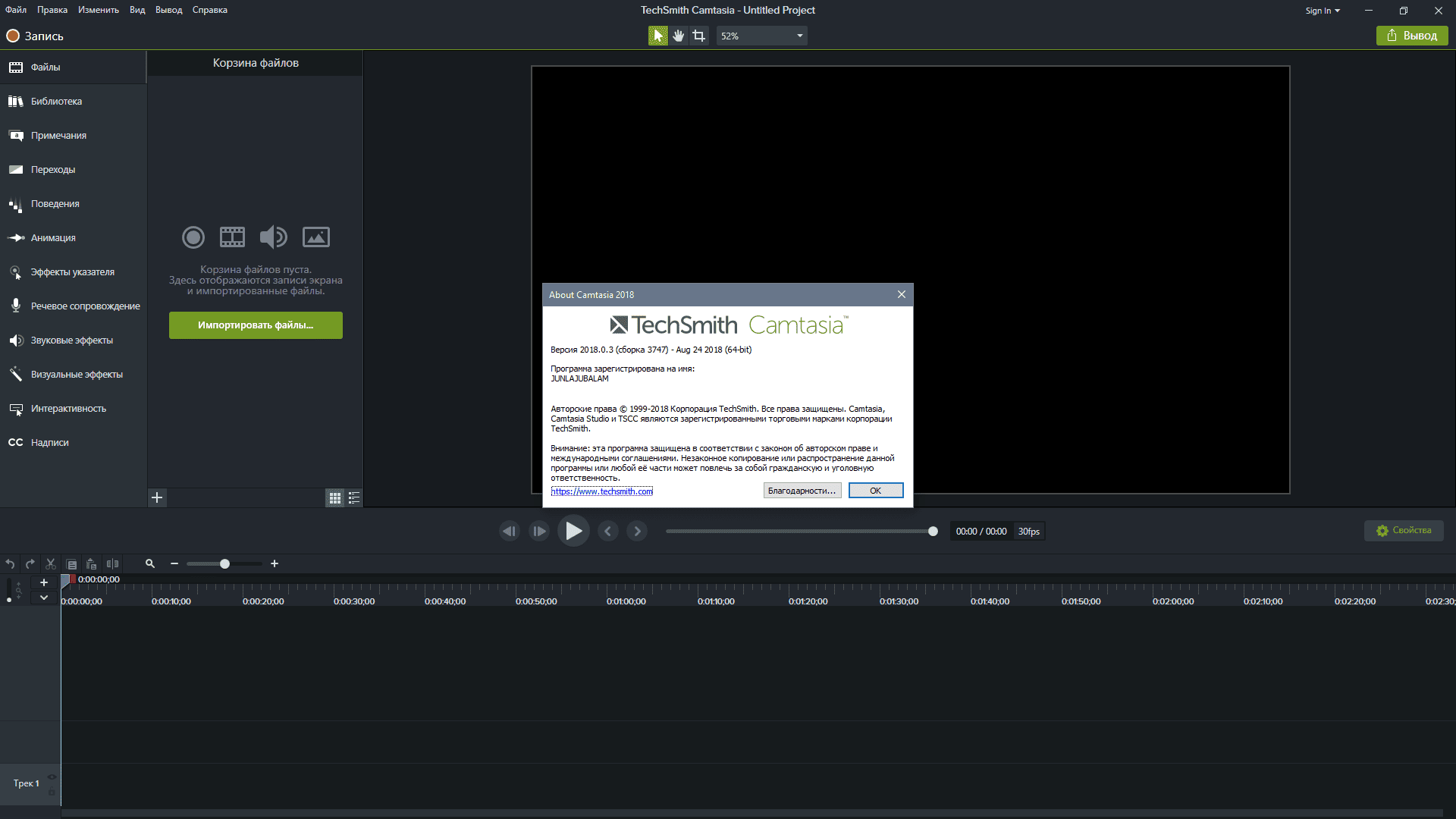This screenshot has width=1456, height=819.
Task: Start recording with Запись button
Action: 35,36
